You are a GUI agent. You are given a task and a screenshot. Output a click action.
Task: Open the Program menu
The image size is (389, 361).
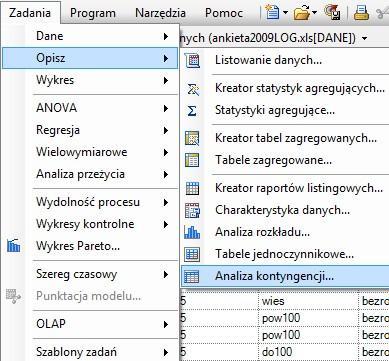point(93,13)
